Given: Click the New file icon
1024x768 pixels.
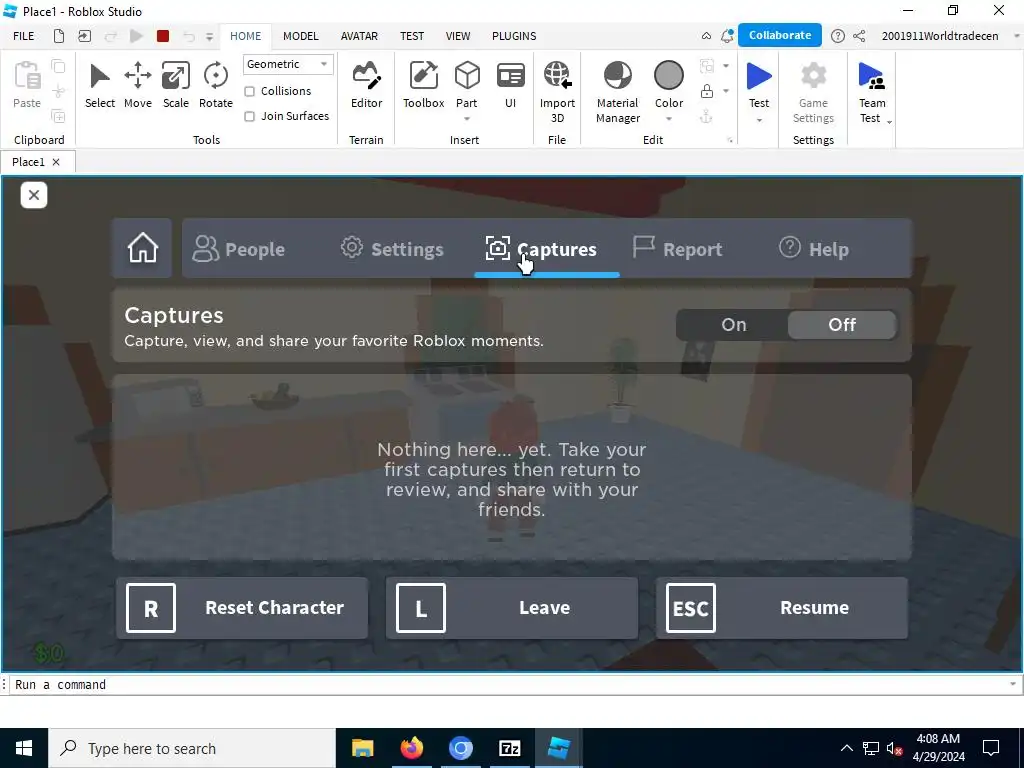Looking at the screenshot, I should (59, 36).
